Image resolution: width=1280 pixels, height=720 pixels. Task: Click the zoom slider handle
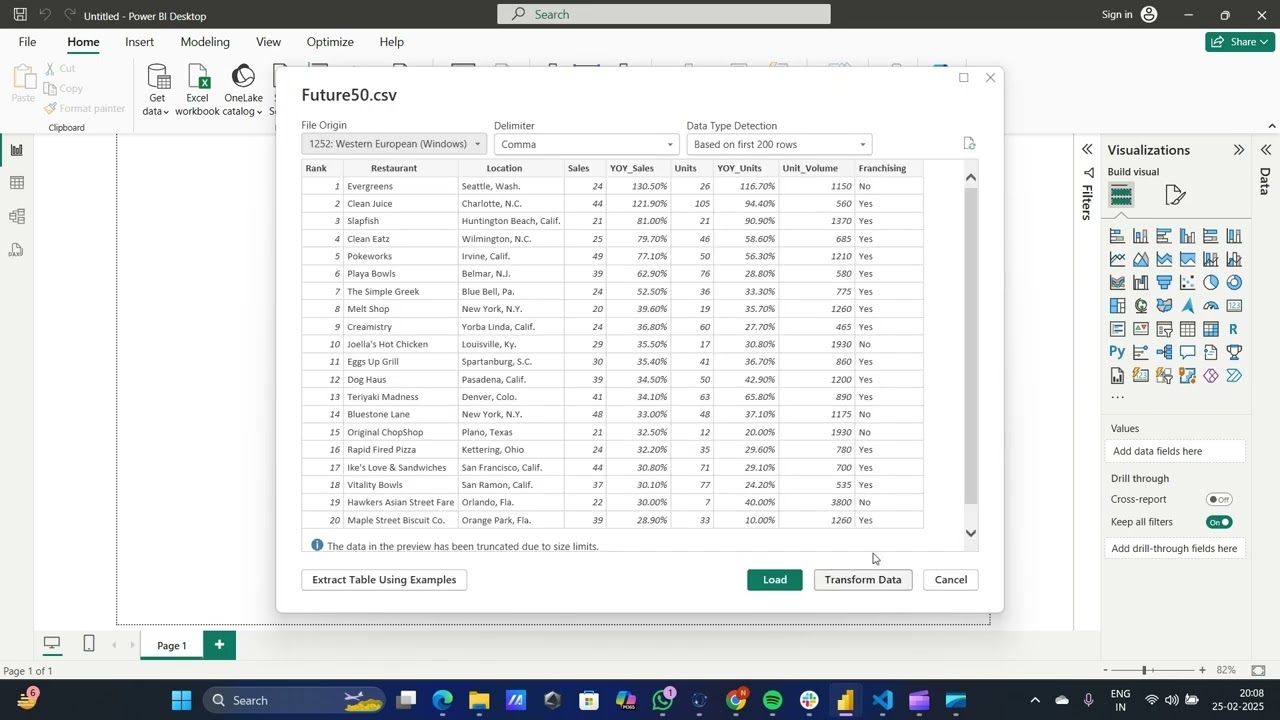tap(1144, 670)
